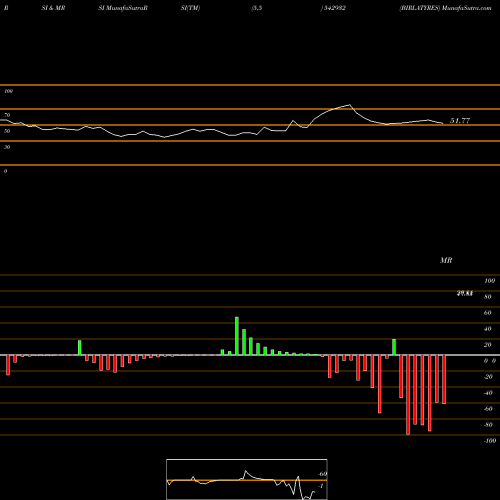Click the 70 level label on the RSI axis

pyautogui.click(x=7, y=115)
